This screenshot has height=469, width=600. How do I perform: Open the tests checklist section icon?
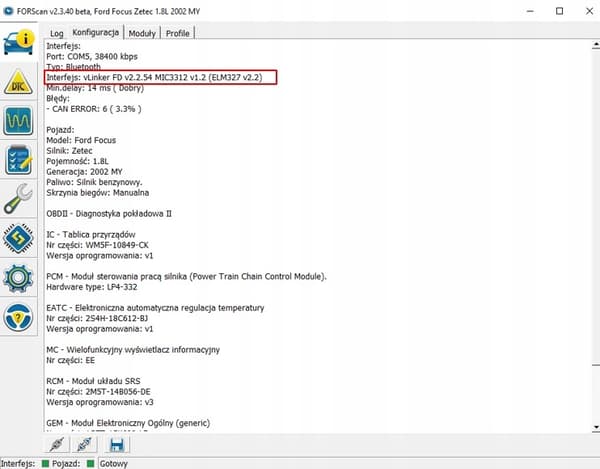[x=18, y=160]
